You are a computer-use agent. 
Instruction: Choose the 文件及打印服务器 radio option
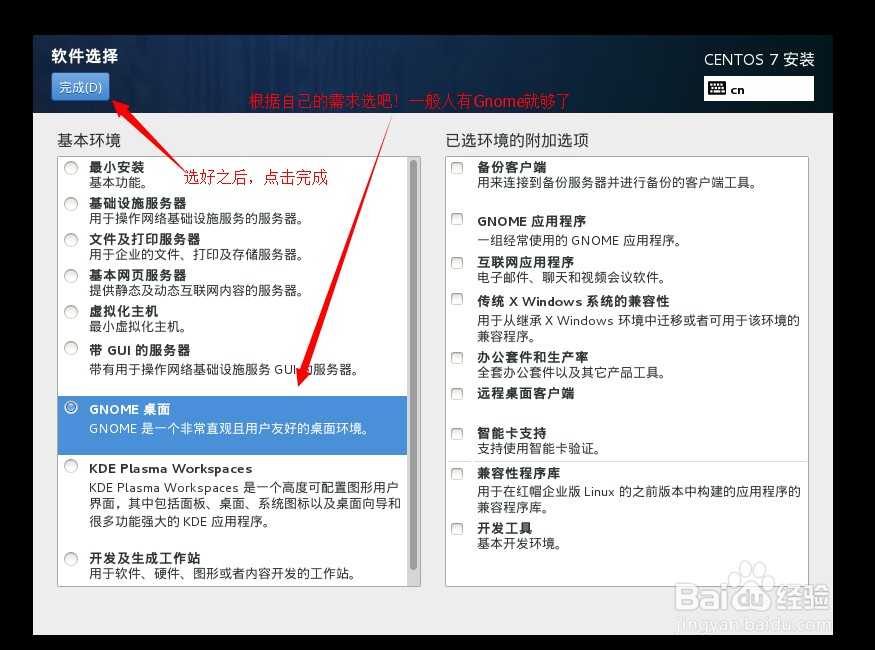71,240
